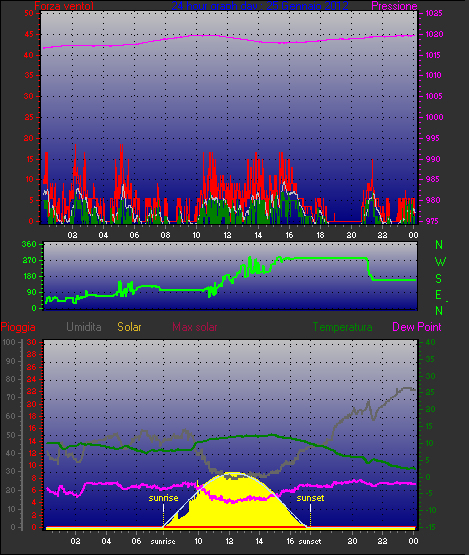
Task: Click the peak of the yellow solar curve
Action: (234, 473)
